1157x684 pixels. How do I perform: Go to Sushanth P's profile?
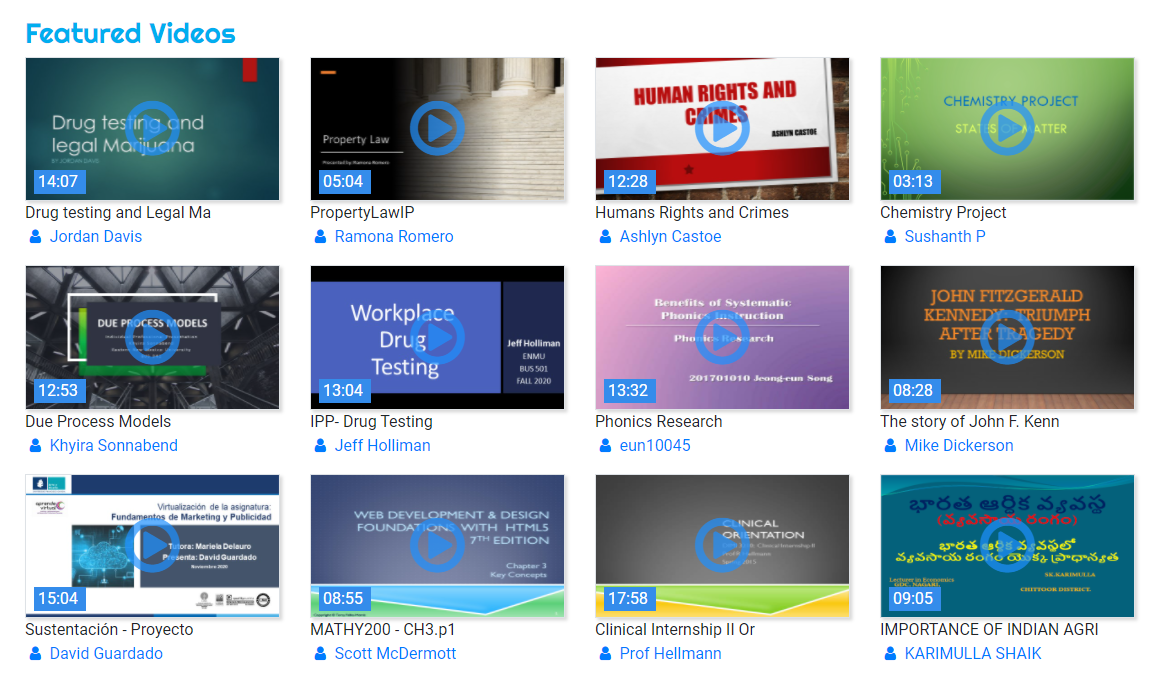(945, 237)
